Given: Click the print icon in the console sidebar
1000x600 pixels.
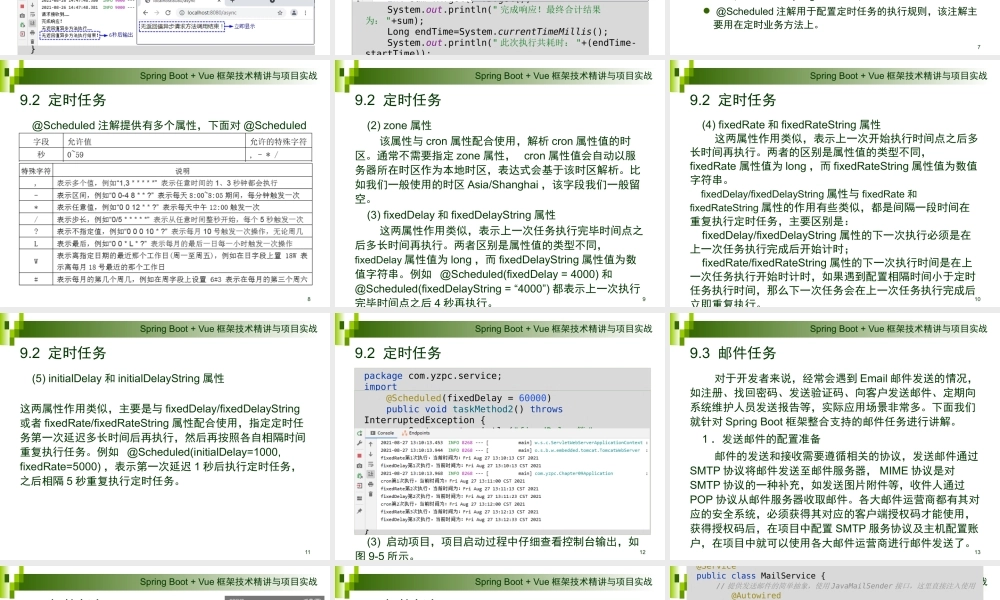Looking at the screenshot, I should tap(370, 486).
